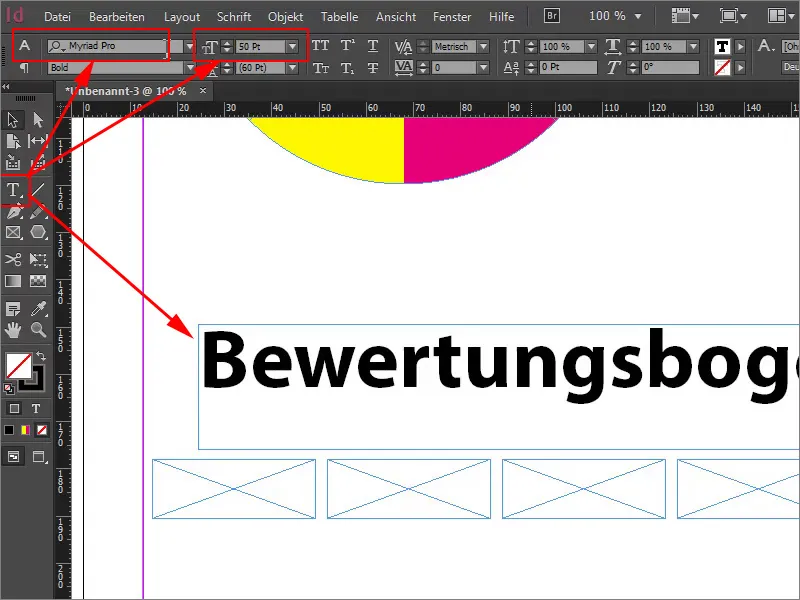Open the Arrange Documents menu icon
This screenshot has height=600, width=800.
(x=781, y=16)
